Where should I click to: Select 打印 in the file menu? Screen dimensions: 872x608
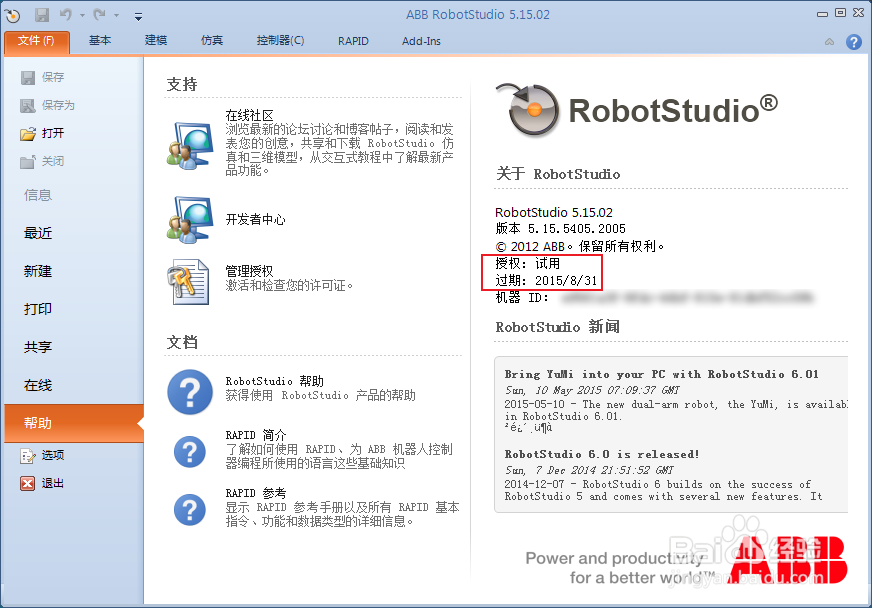[38, 309]
